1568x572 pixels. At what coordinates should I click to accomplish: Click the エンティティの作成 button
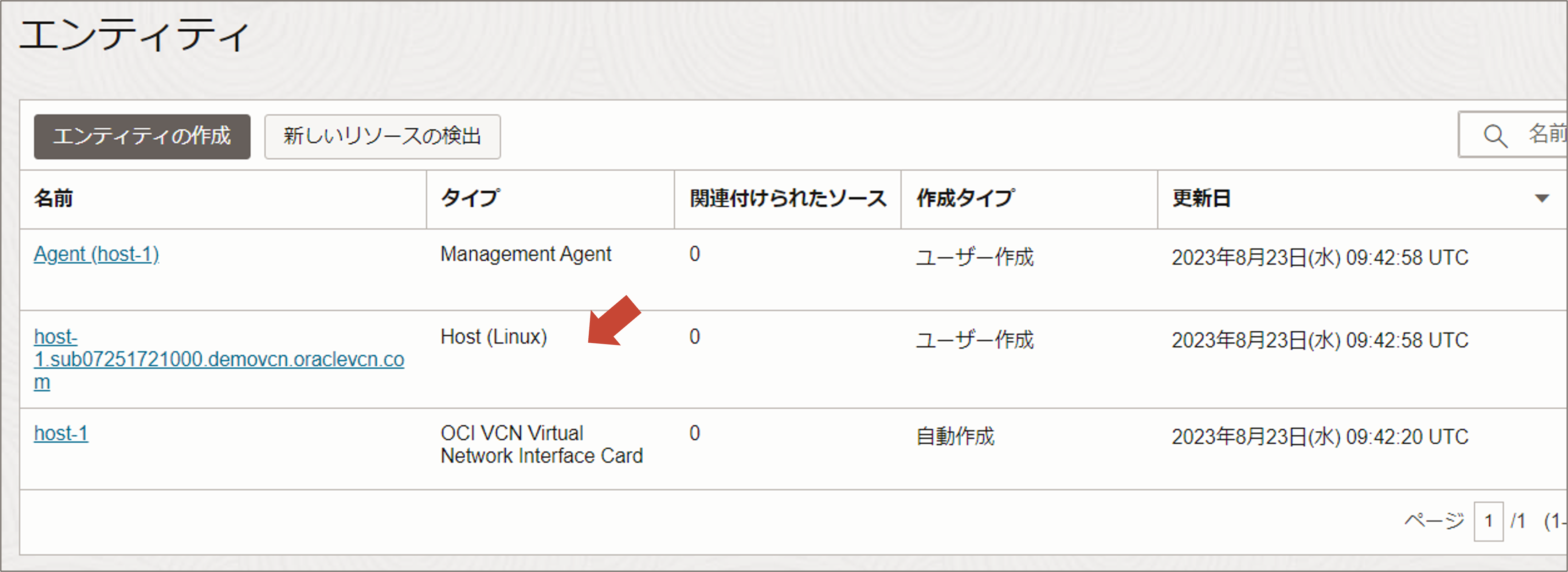coord(142,136)
